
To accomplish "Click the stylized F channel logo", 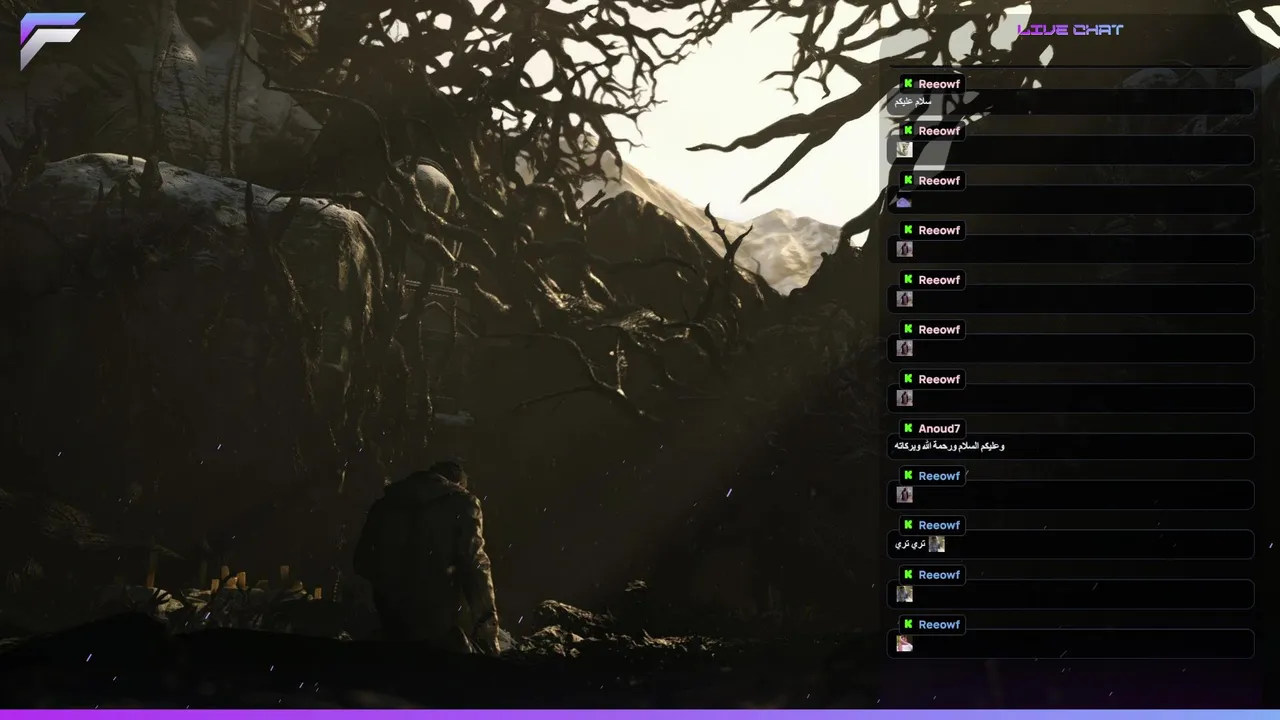I will pos(52,41).
